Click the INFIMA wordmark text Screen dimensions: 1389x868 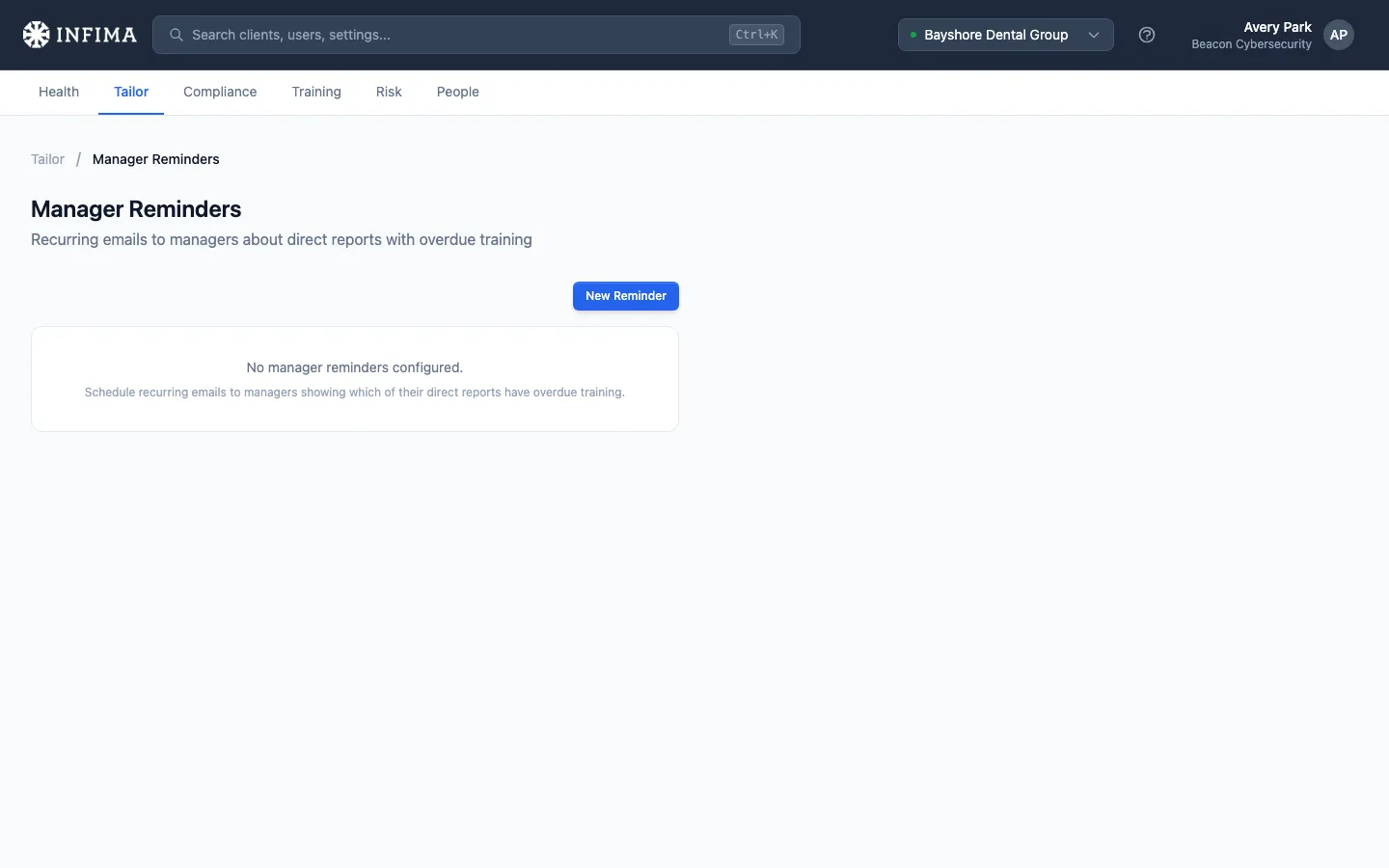[96, 35]
